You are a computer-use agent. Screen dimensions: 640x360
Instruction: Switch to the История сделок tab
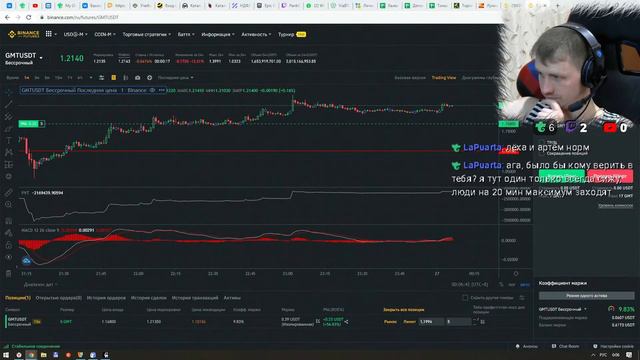(x=149, y=298)
